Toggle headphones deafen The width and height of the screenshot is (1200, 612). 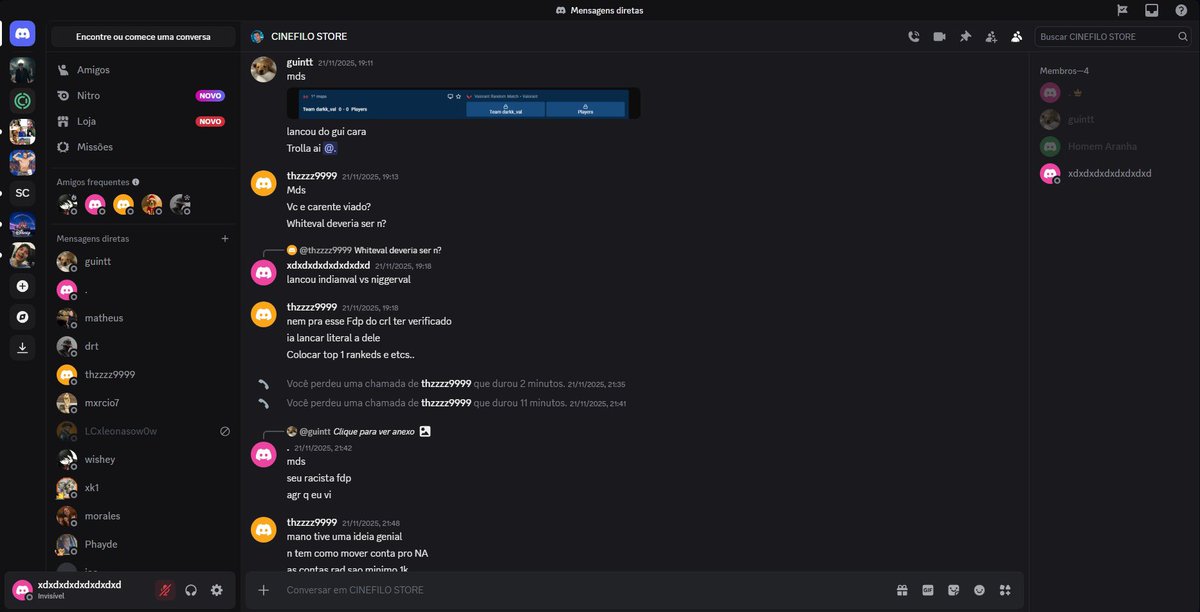[191, 590]
